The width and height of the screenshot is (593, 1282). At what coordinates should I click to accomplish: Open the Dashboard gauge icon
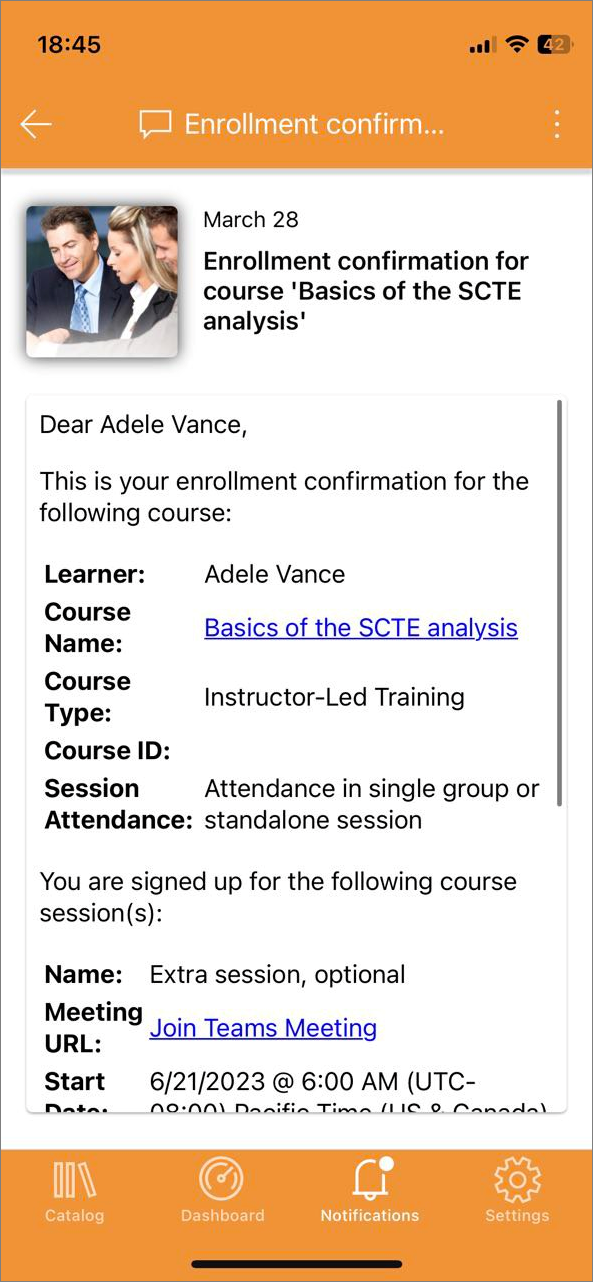pos(222,1180)
